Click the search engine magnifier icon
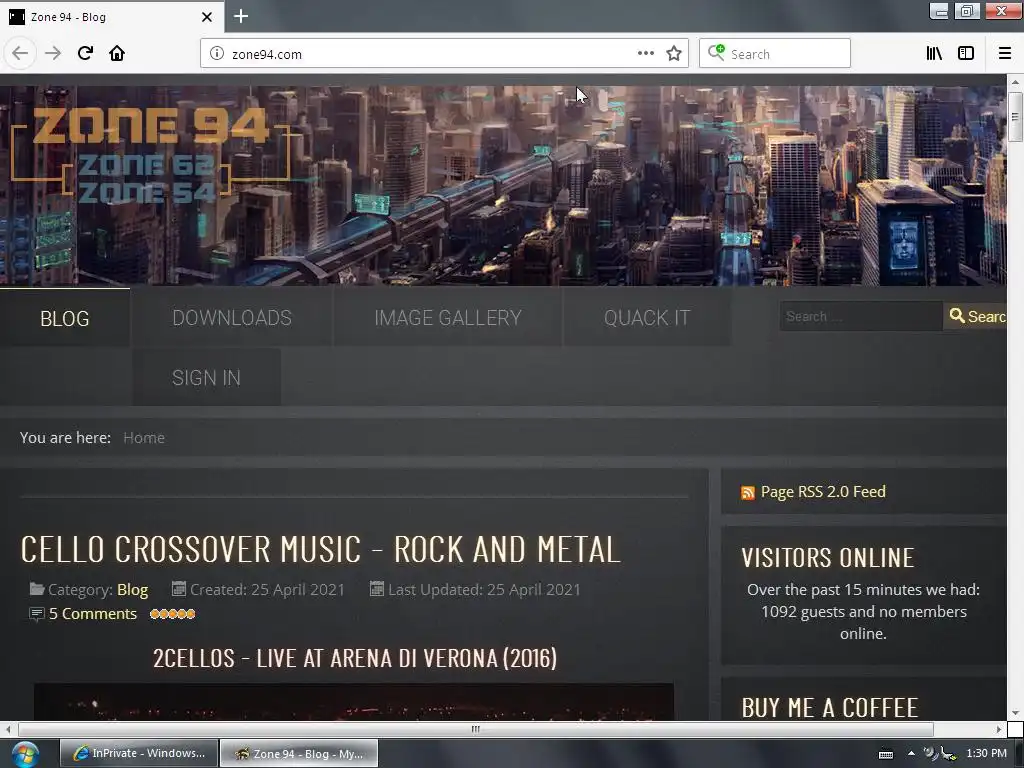This screenshot has height=768, width=1024. 716,53
